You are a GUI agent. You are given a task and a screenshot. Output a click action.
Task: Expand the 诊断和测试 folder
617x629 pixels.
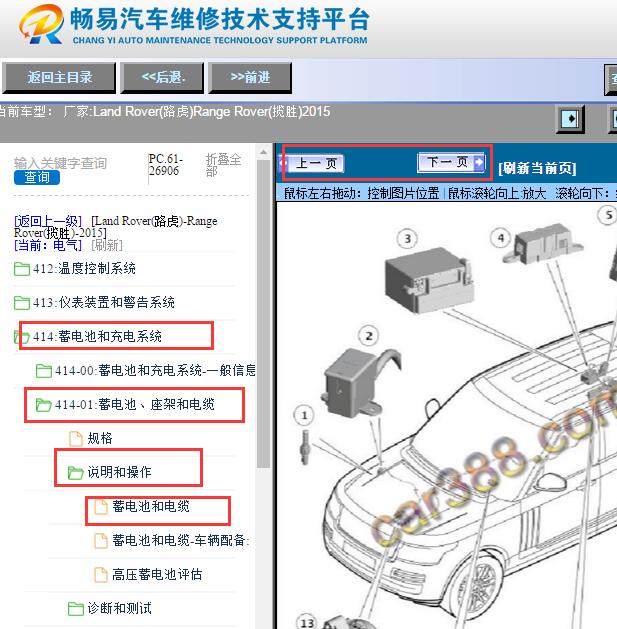[x=119, y=608]
